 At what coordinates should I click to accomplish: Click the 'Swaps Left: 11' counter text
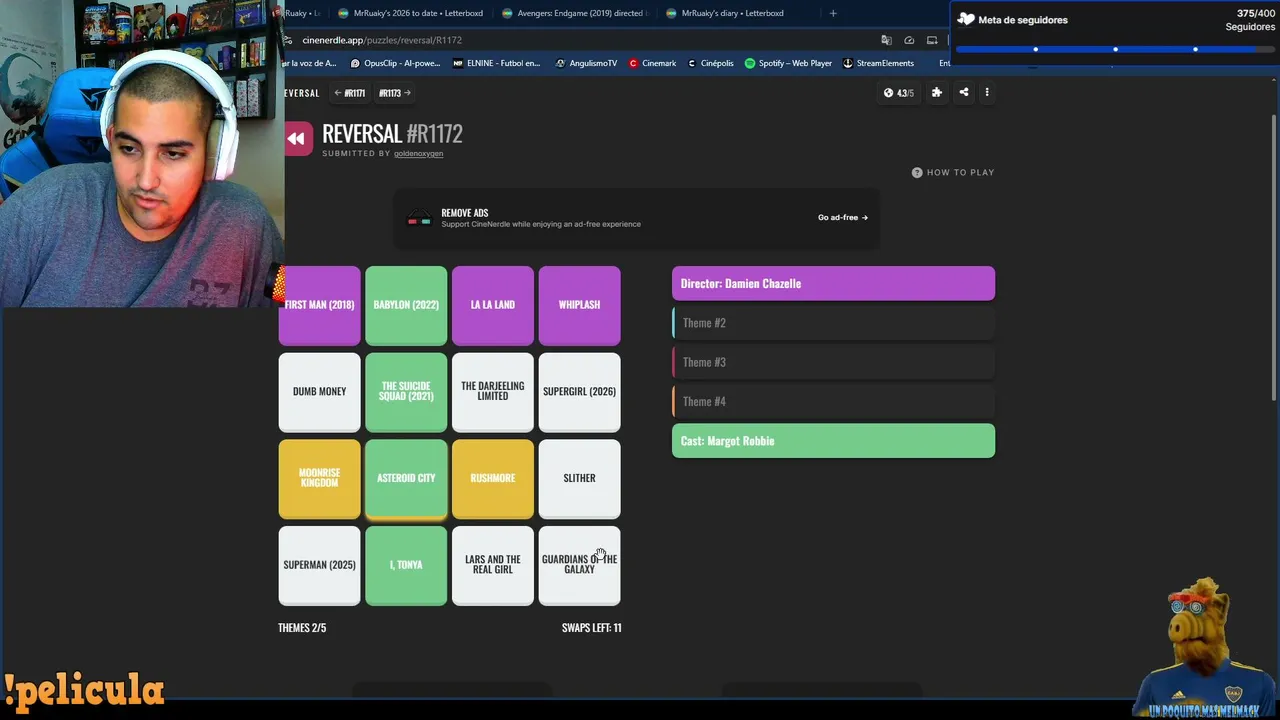pos(591,628)
